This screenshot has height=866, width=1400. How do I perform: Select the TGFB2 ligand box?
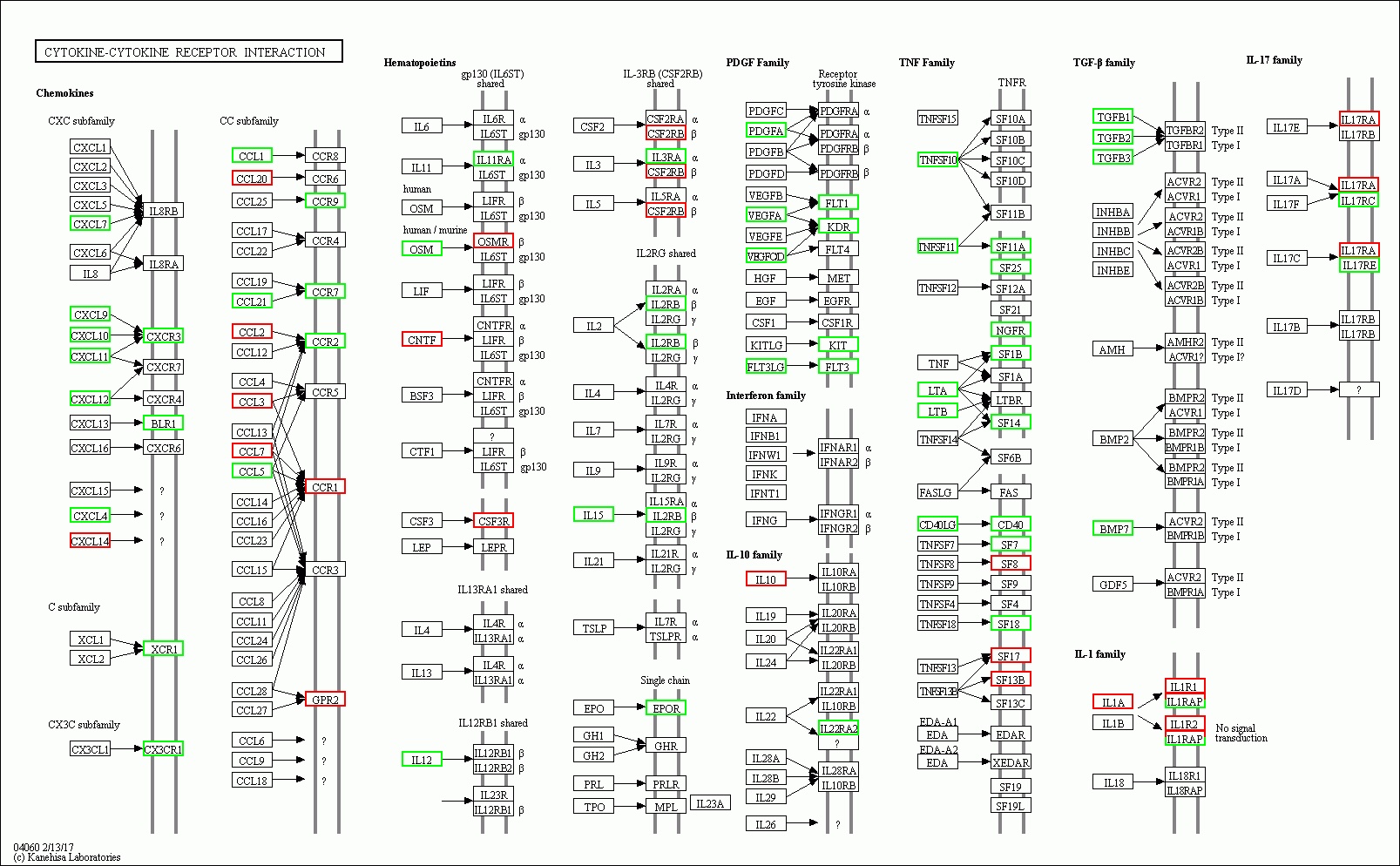click(1113, 138)
